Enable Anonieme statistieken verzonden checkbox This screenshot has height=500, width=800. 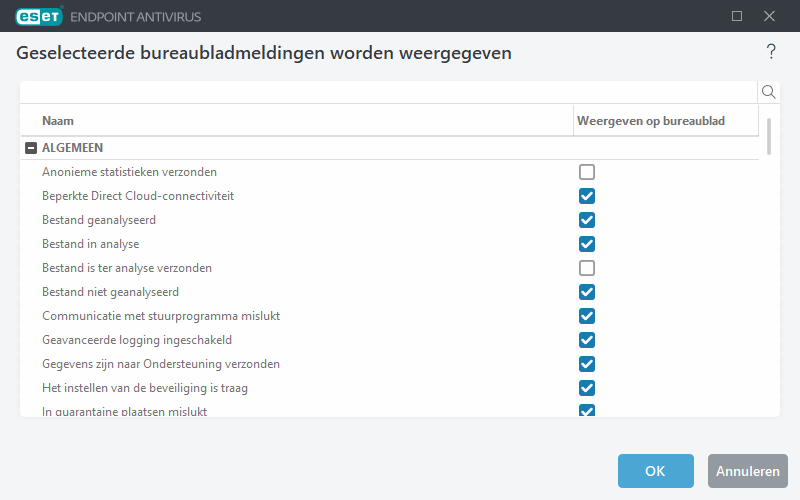point(587,172)
